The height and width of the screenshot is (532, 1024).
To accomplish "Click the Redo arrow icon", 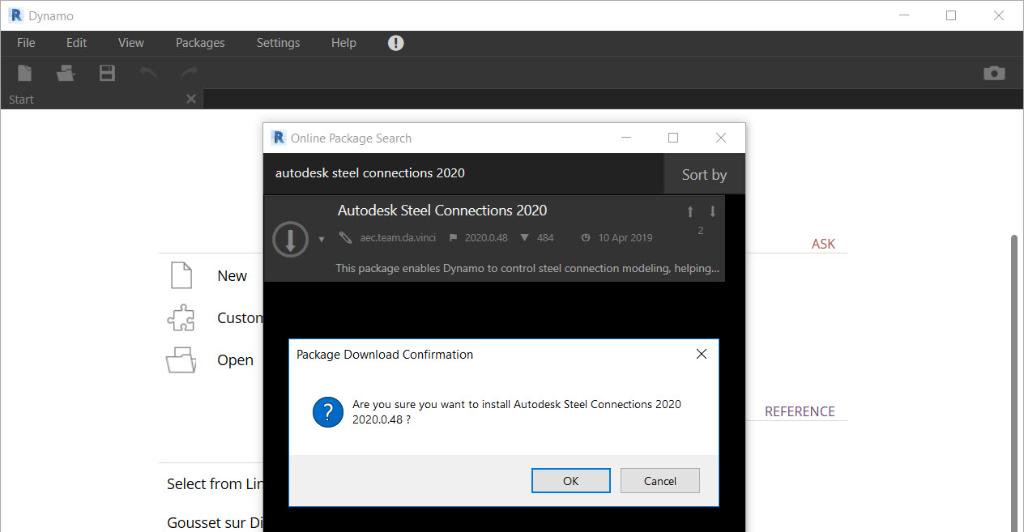I will coord(189,72).
